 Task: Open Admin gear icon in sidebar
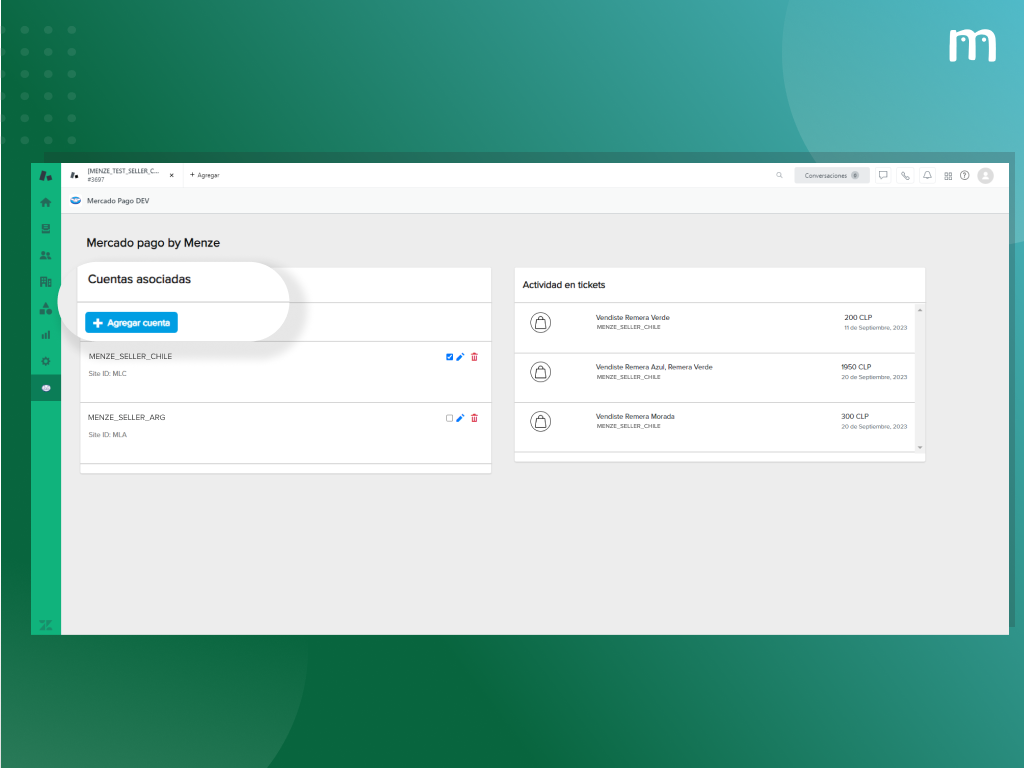[45, 361]
